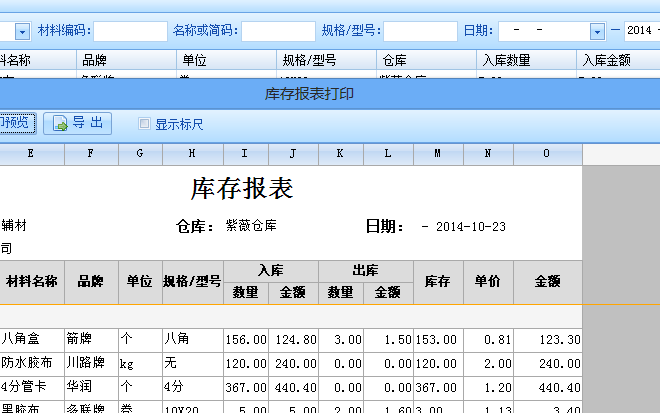Image resolution: width=660 pixels, height=413 pixels.
Task: Click the 导出 export button
Action: click(78, 123)
